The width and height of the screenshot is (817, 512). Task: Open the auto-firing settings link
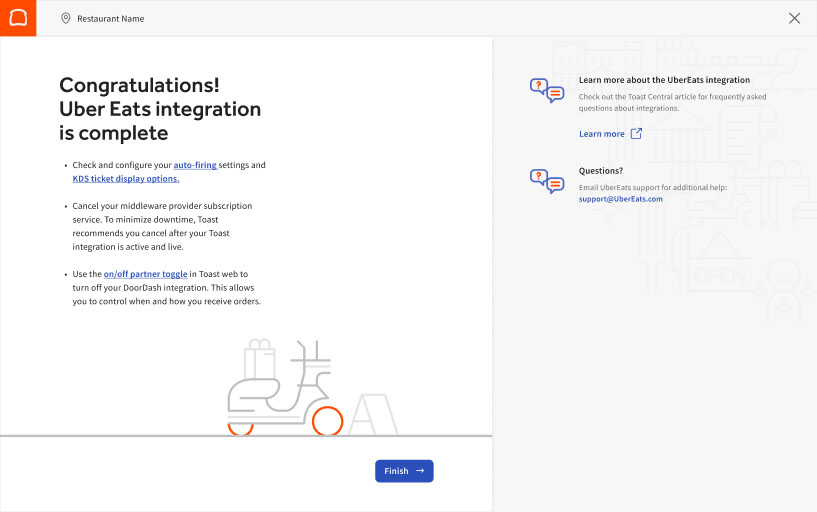195,165
